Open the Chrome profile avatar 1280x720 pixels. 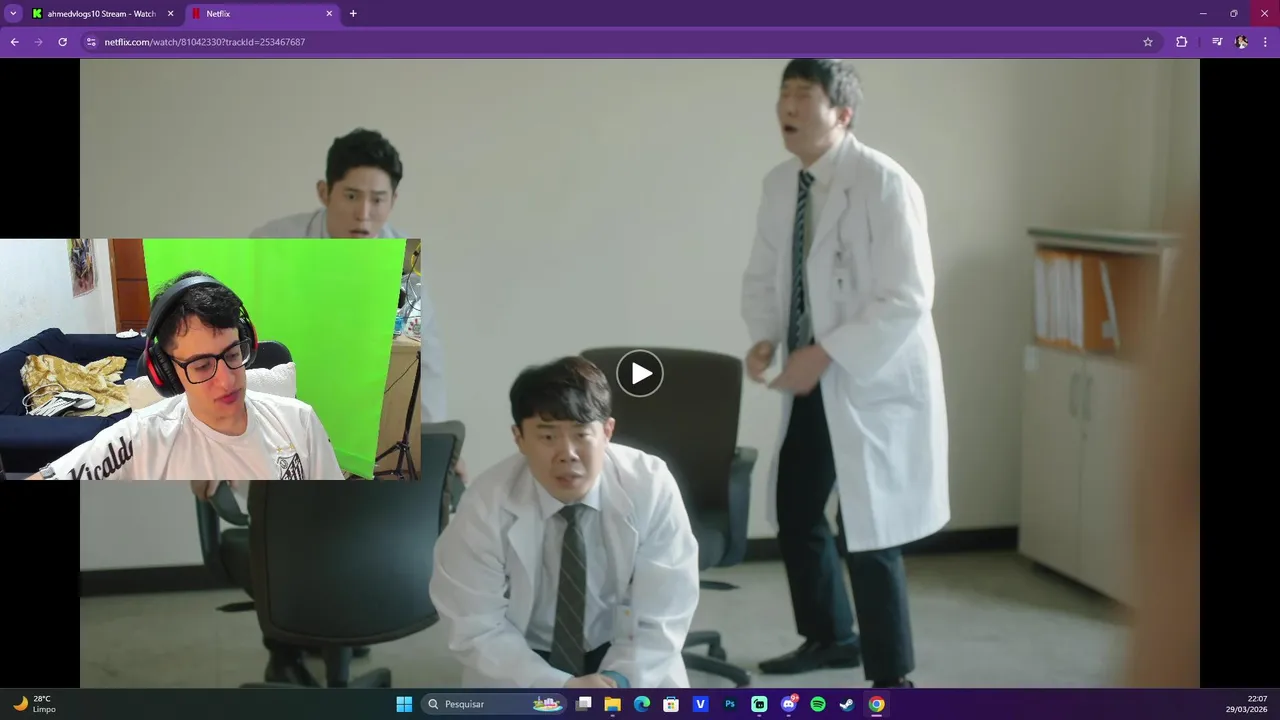1241,42
